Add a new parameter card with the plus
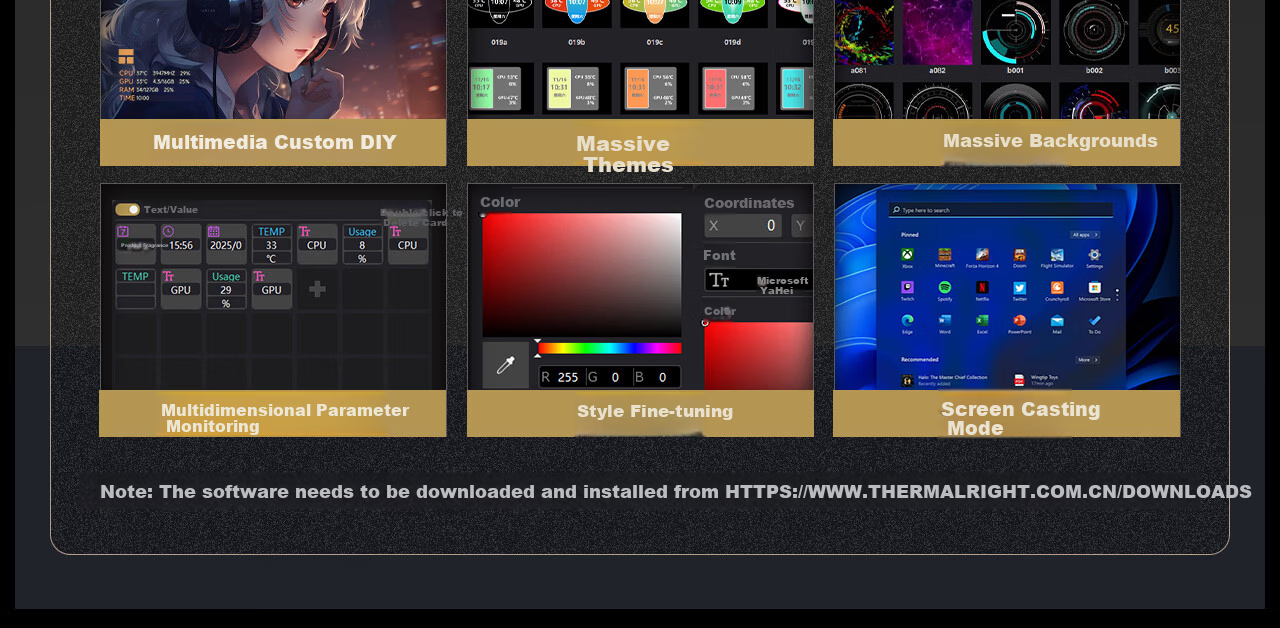Screen dimensions: 1280x628 point(317,289)
